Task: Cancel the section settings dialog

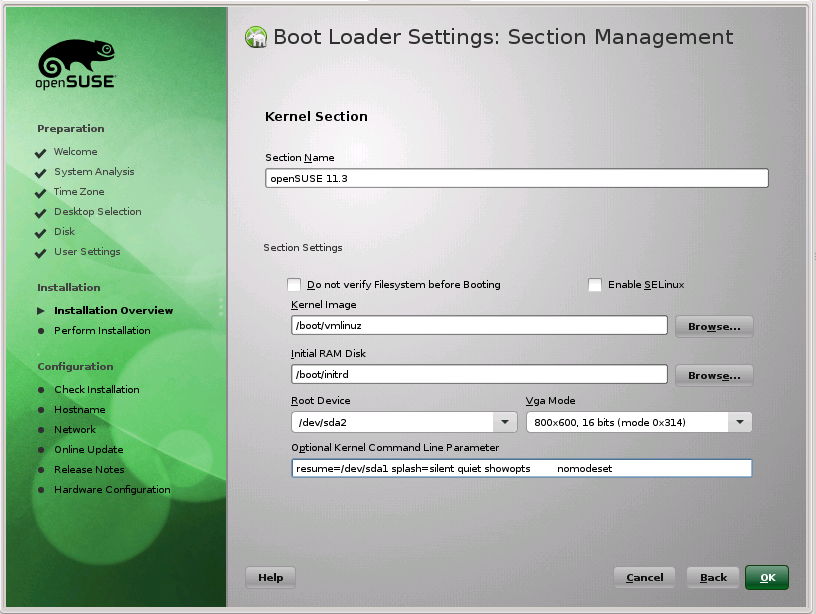Action: [x=644, y=578]
